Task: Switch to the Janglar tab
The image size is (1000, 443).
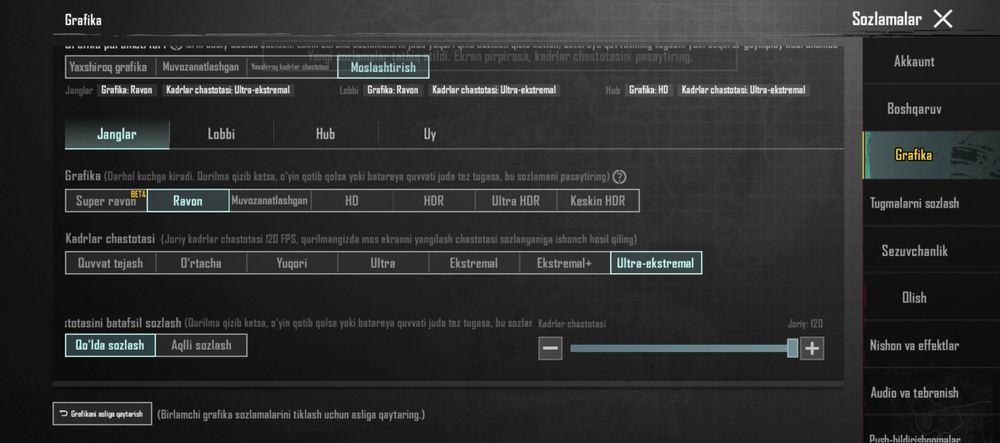Action: tap(117, 134)
